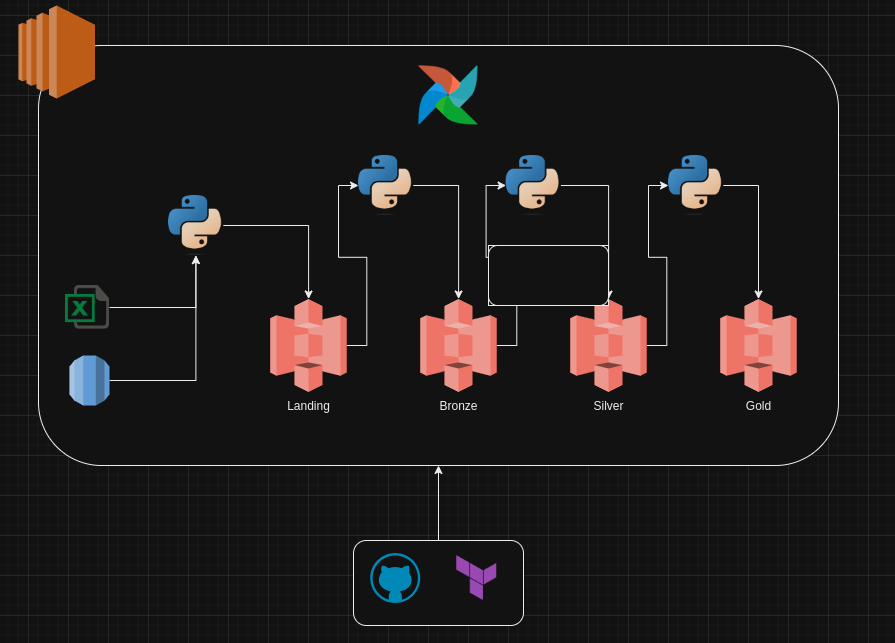Select the Python icon feeding the Gold bucket
Image resolution: width=895 pixels, height=643 pixels.
tap(695, 182)
